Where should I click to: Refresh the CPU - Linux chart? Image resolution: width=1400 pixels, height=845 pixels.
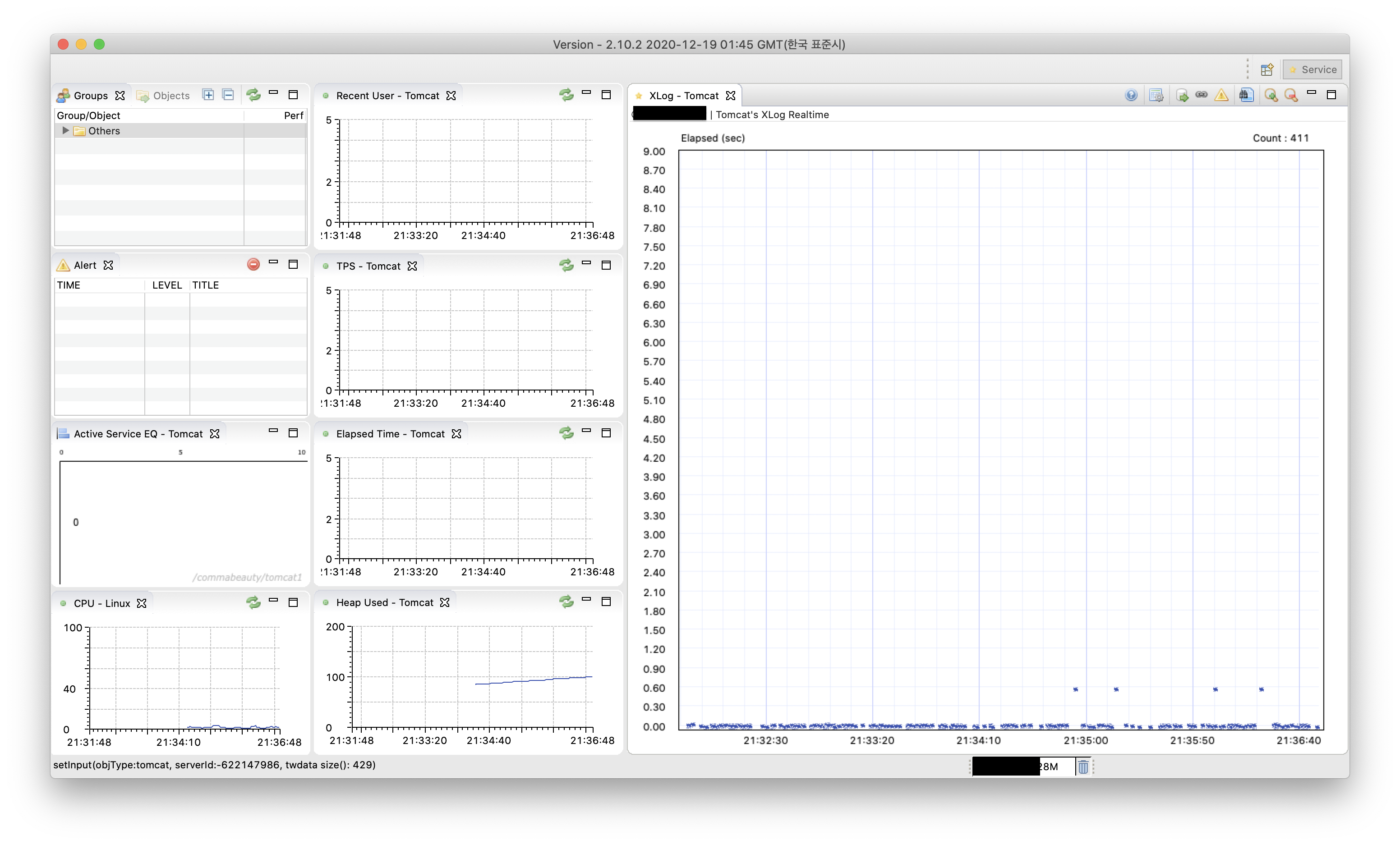[253, 602]
